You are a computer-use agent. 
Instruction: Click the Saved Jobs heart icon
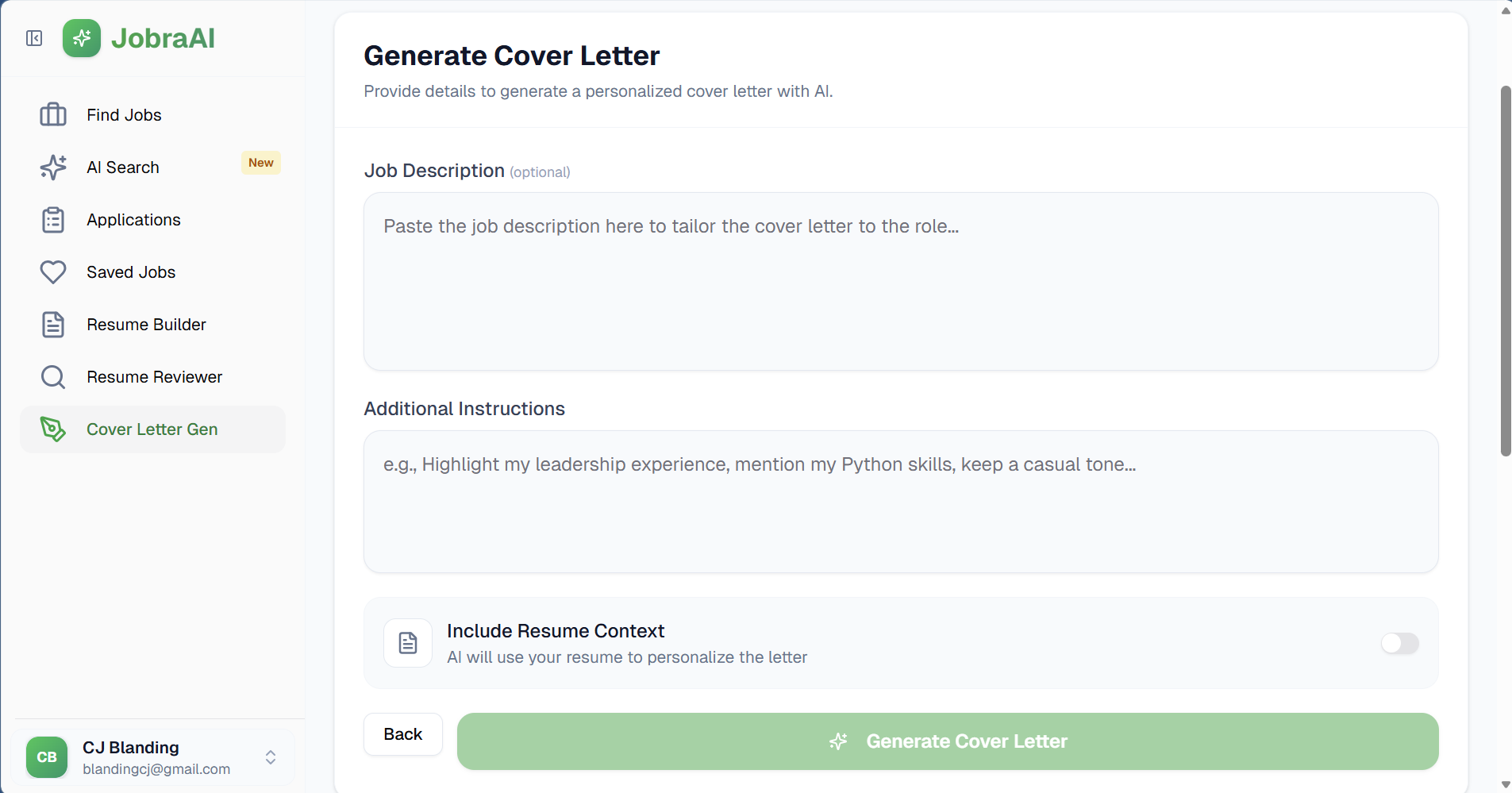point(53,272)
